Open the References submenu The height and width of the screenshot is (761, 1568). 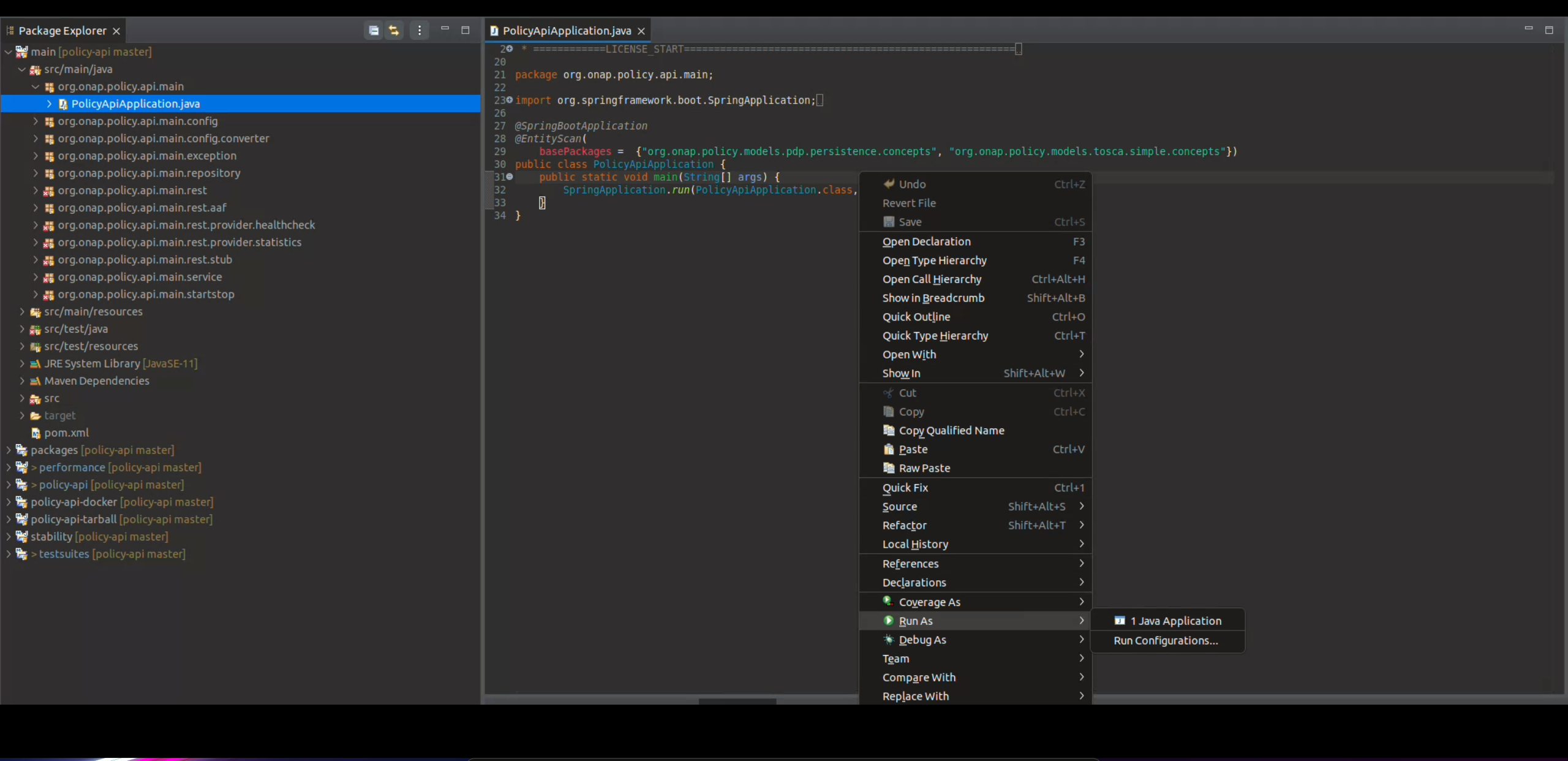coord(975,564)
